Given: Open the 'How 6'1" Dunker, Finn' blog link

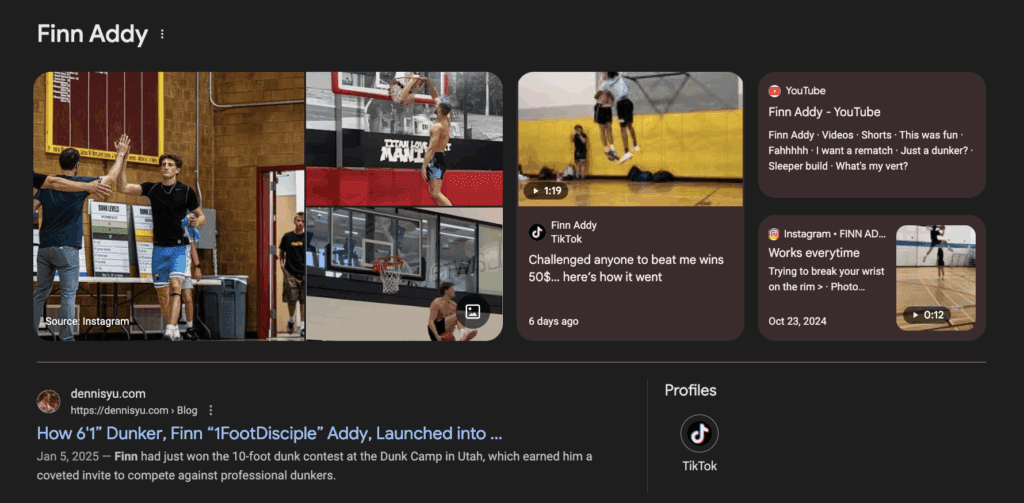Looking at the screenshot, I should click(270, 433).
